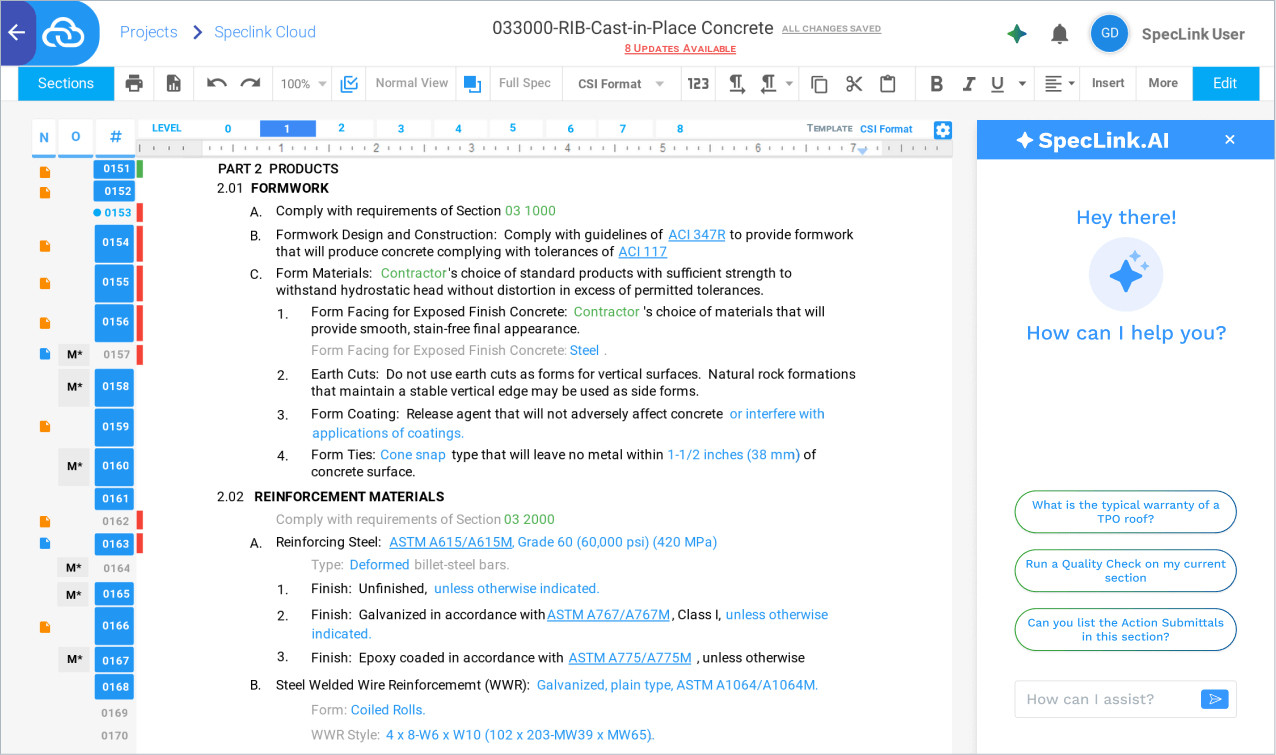Open the ASTM A615/A615M reference link

tap(451, 543)
